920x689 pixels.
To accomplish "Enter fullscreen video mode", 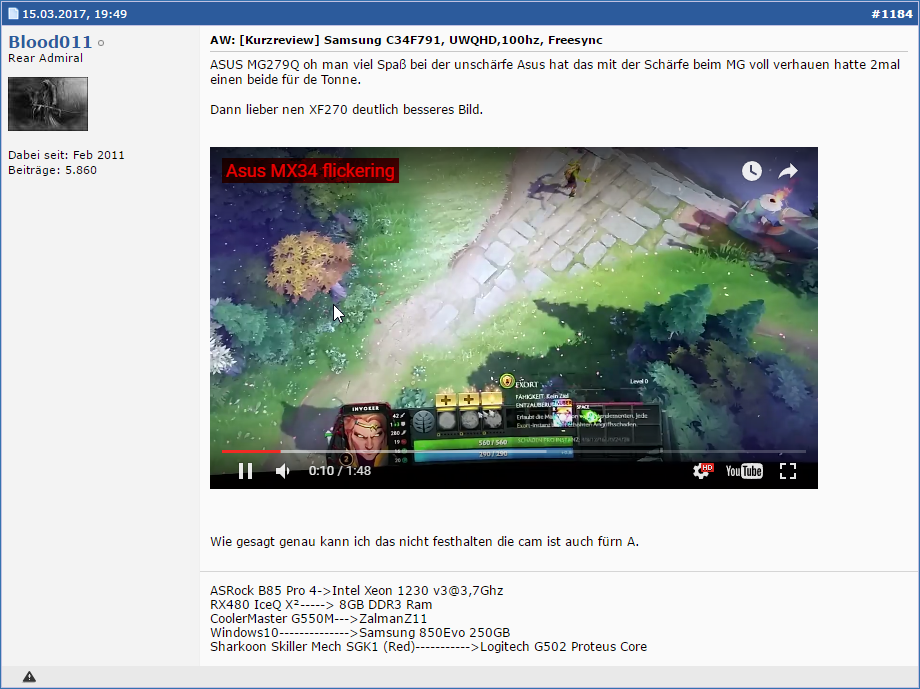I will point(788,471).
